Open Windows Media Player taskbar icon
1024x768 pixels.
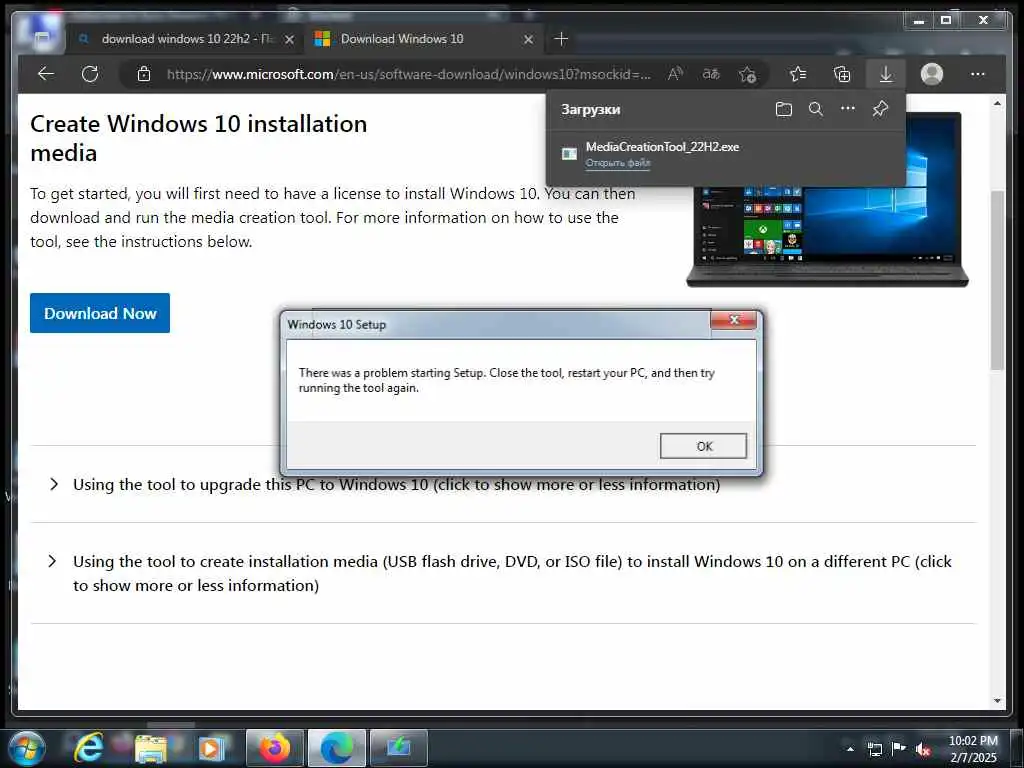click(x=211, y=748)
